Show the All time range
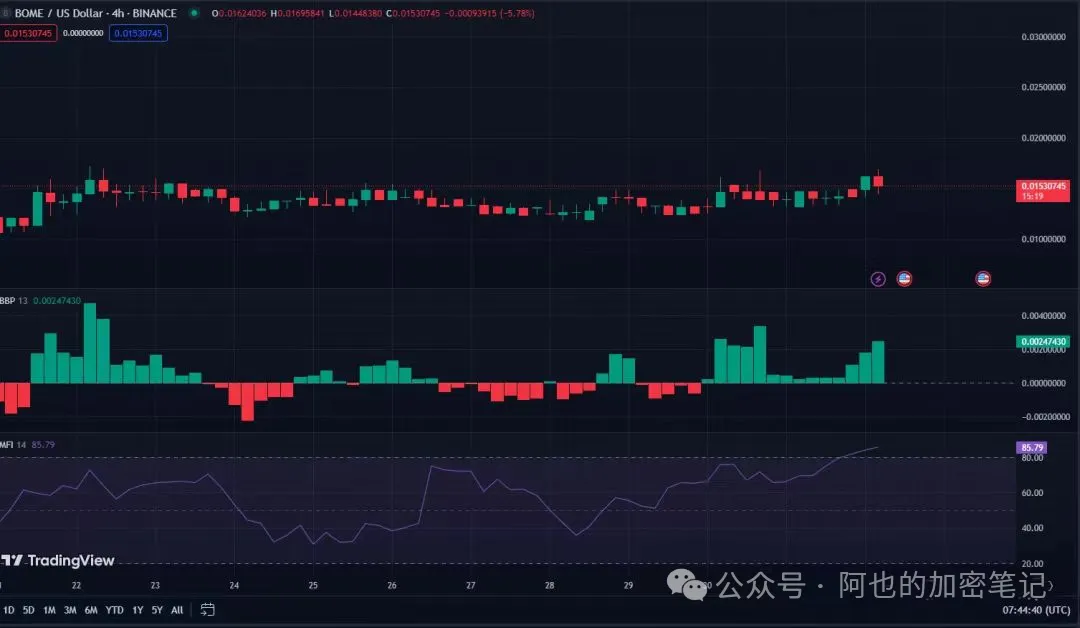Viewport: 1080px width, 628px height. [x=177, y=609]
